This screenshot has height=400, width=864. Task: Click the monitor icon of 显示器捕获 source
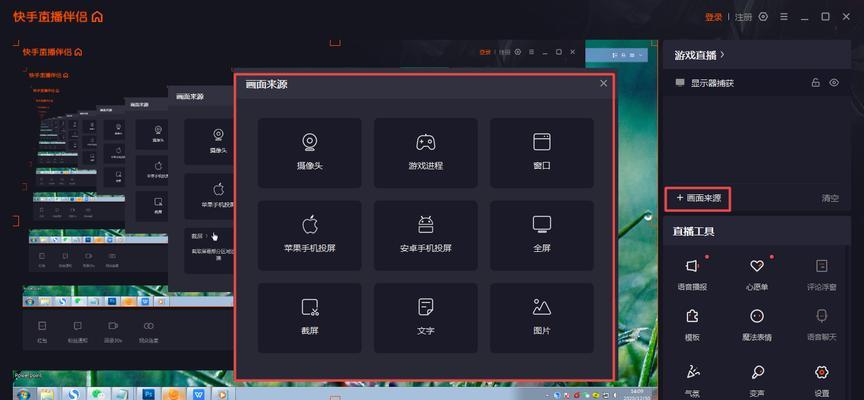click(680, 83)
